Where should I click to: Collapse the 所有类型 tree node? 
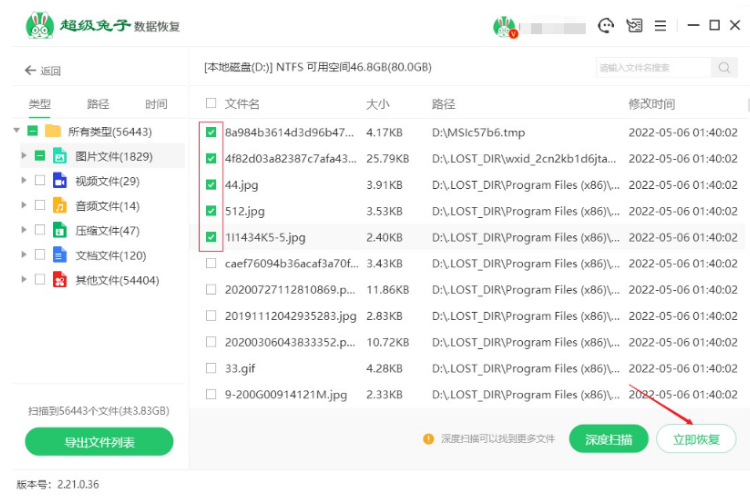pyautogui.click(x=17, y=131)
